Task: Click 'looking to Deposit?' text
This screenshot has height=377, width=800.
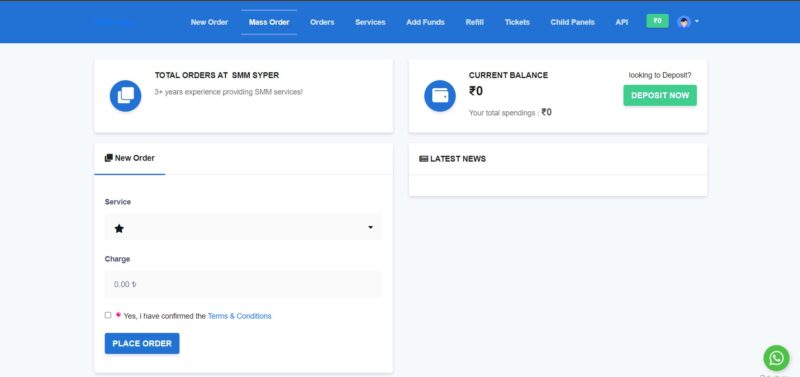Action: (x=660, y=75)
